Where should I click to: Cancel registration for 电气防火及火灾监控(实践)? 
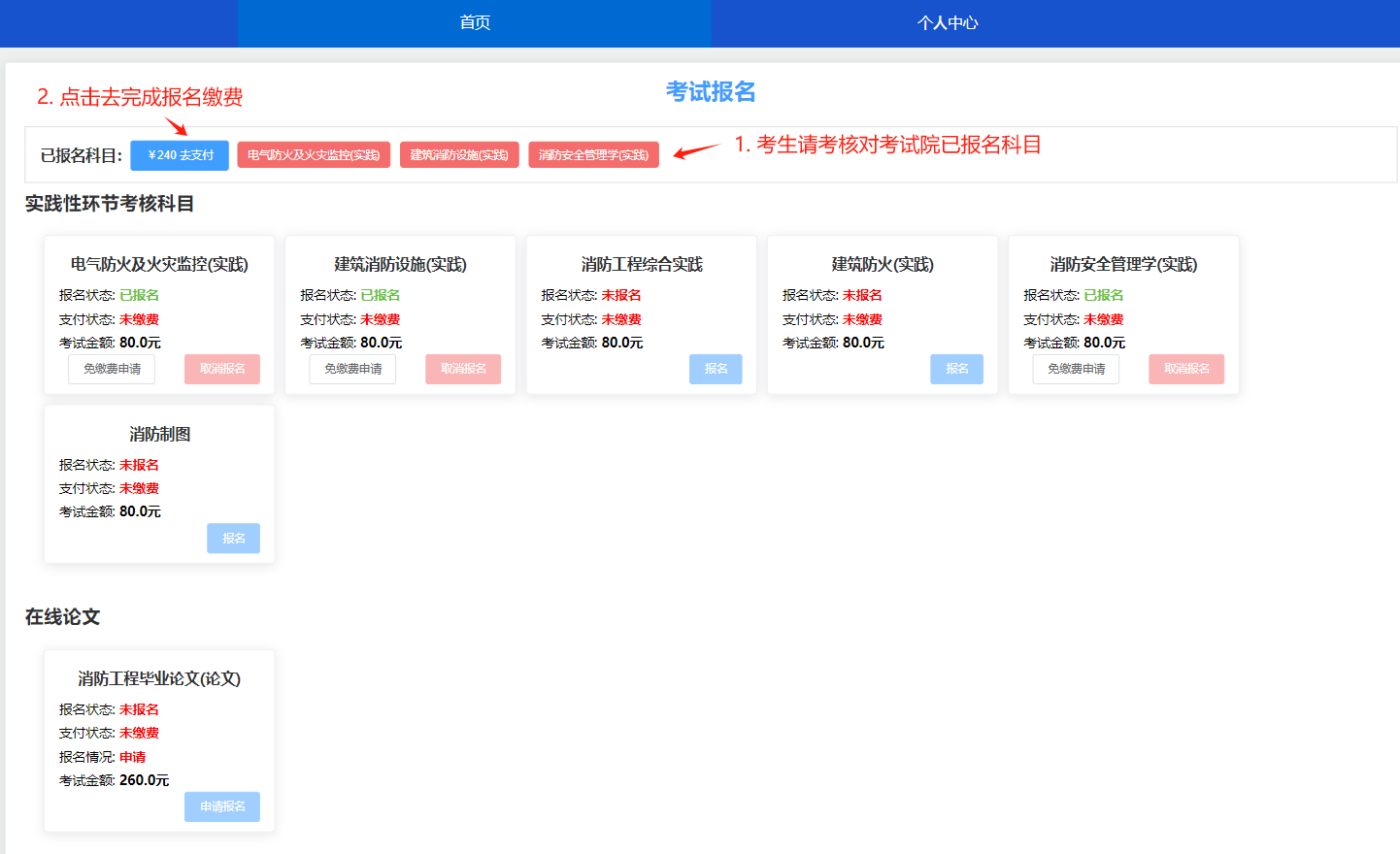222,369
